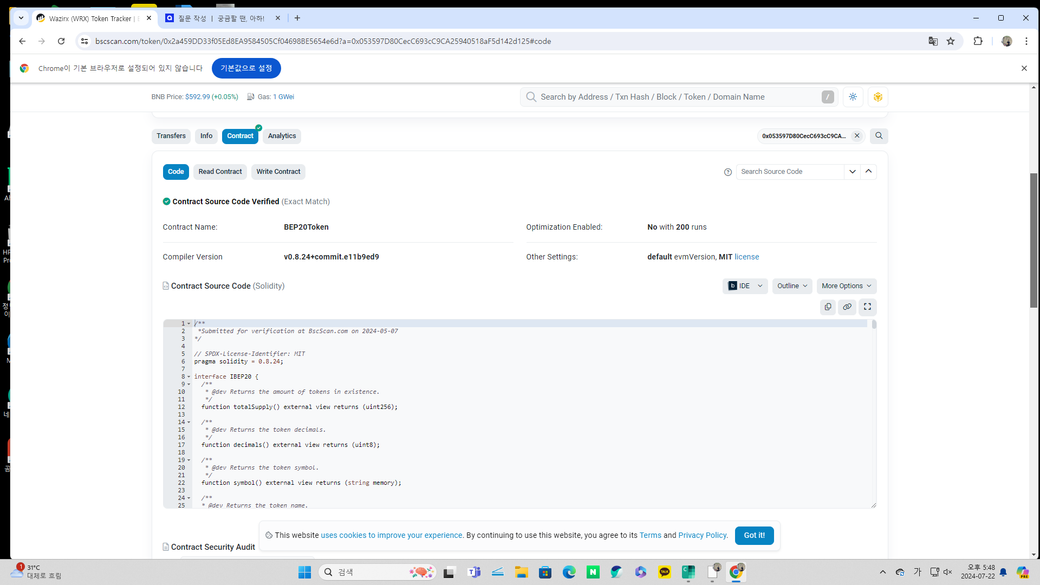Remove the 0x053597D80... address filter
Screen dimensions: 1040x585
click(857, 136)
